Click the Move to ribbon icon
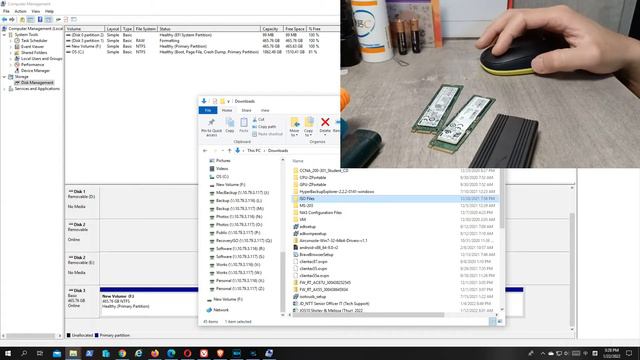The height and width of the screenshot is (360, 640). point(295,127)
